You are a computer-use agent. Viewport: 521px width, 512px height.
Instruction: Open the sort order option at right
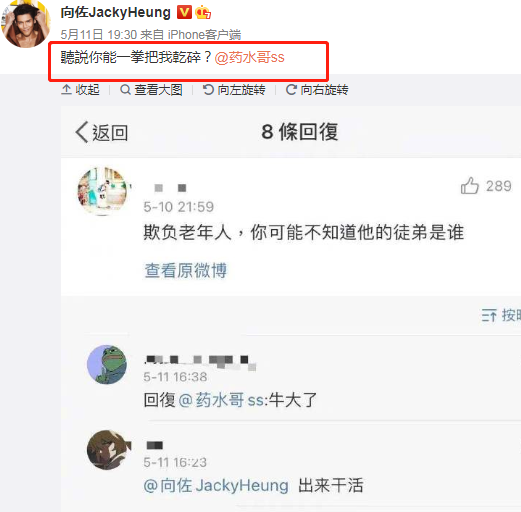[x=501, y=315]
